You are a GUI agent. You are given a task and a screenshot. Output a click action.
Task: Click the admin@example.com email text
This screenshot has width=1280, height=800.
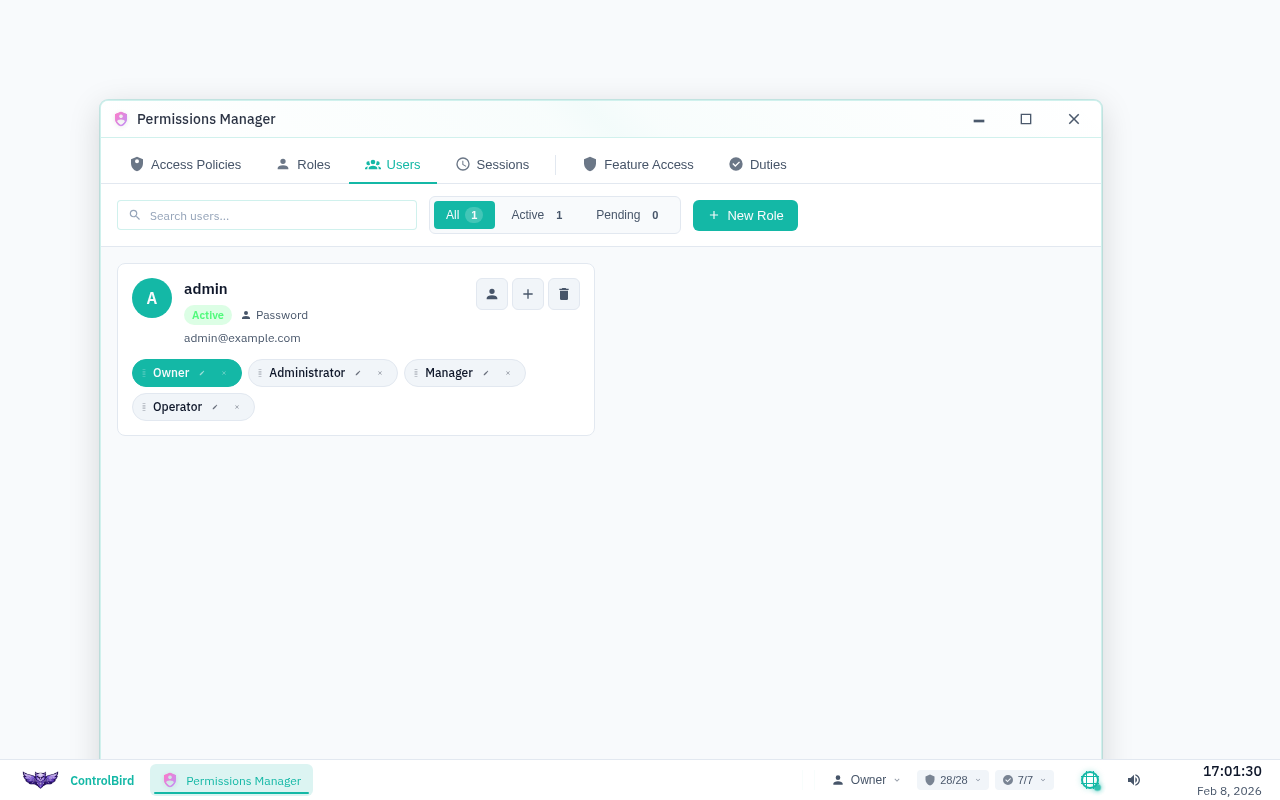click(242, 338)
